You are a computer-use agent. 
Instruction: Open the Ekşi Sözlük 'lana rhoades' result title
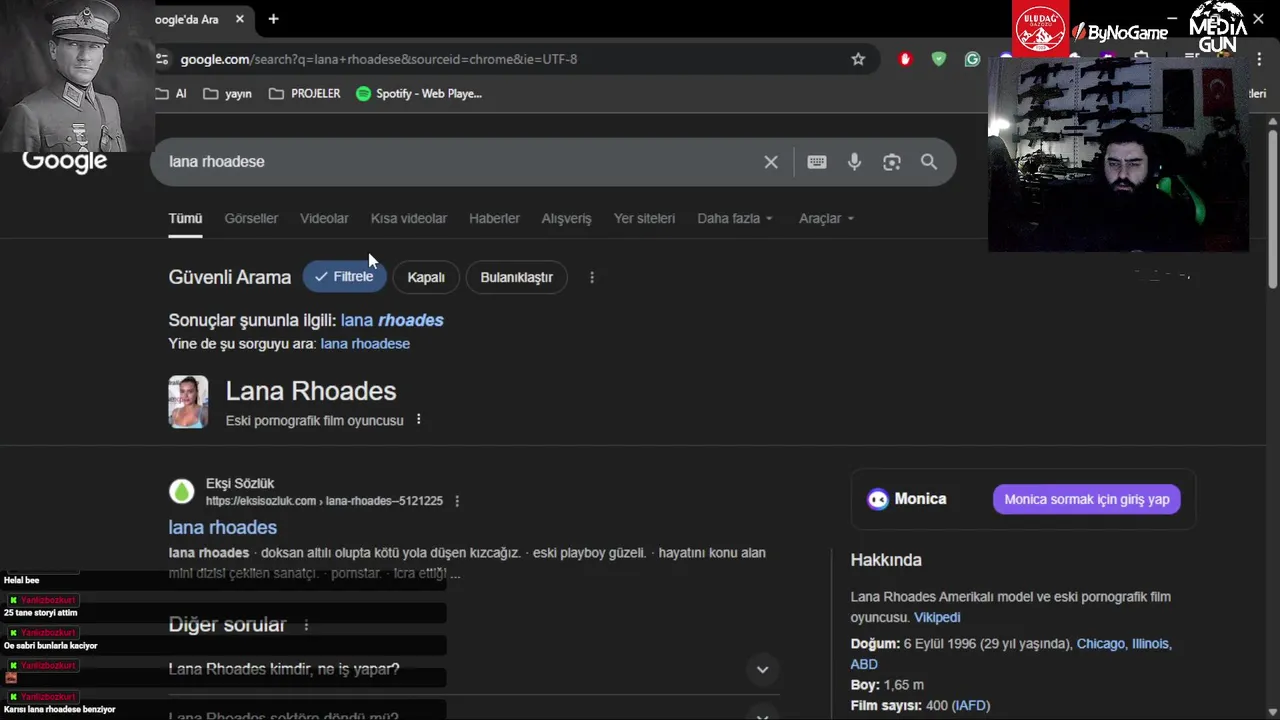(223, 527)
